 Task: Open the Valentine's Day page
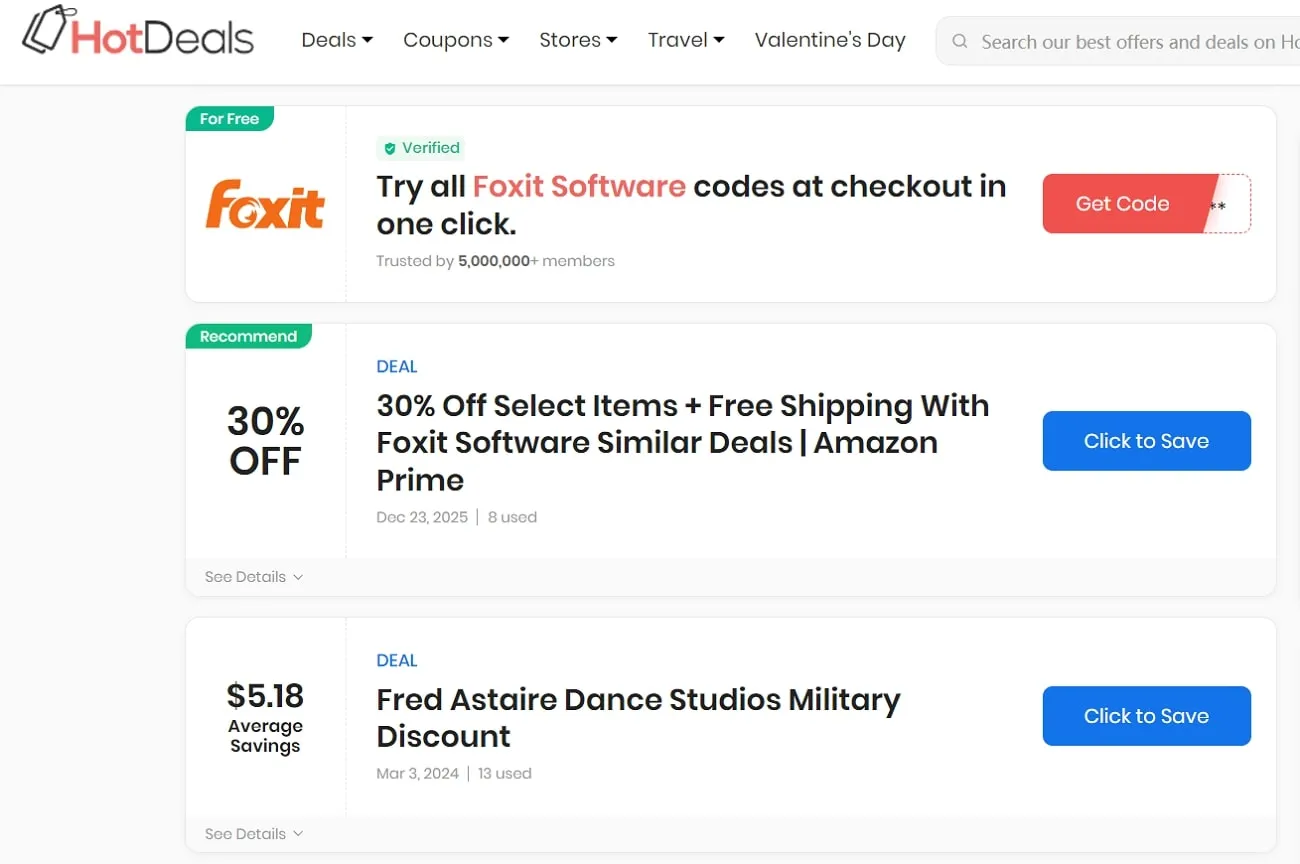click(x=830, y=39)
